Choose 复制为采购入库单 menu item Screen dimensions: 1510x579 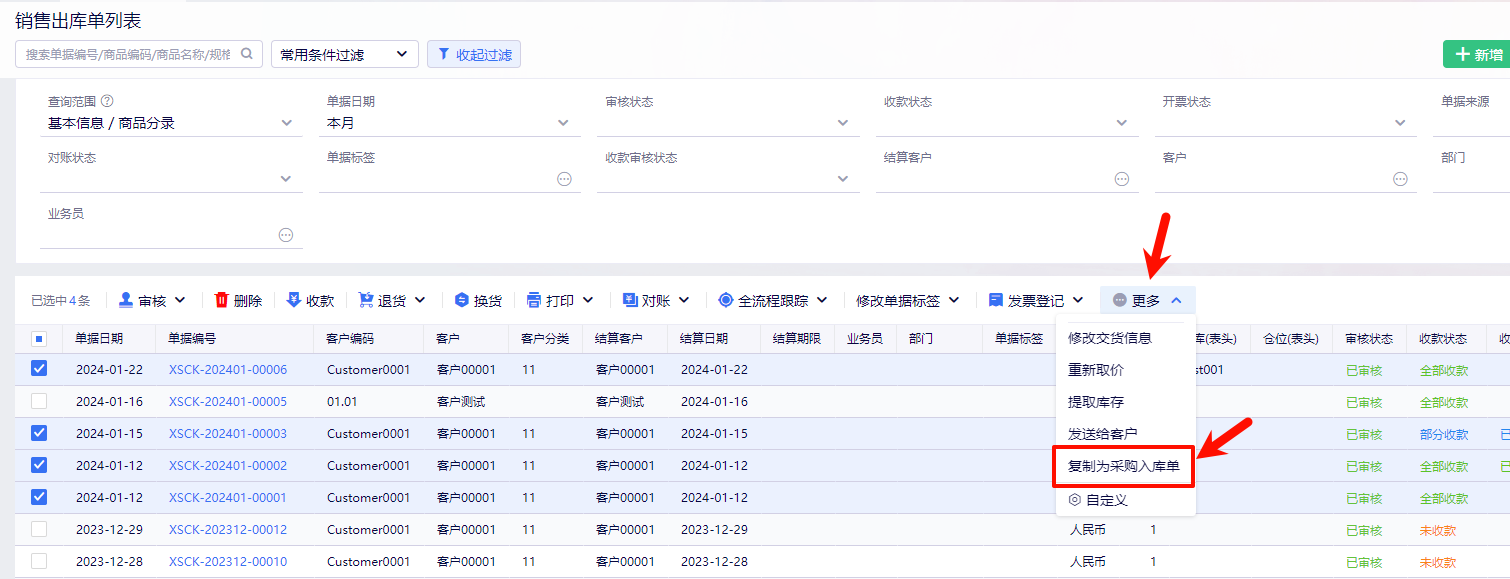1124,466
